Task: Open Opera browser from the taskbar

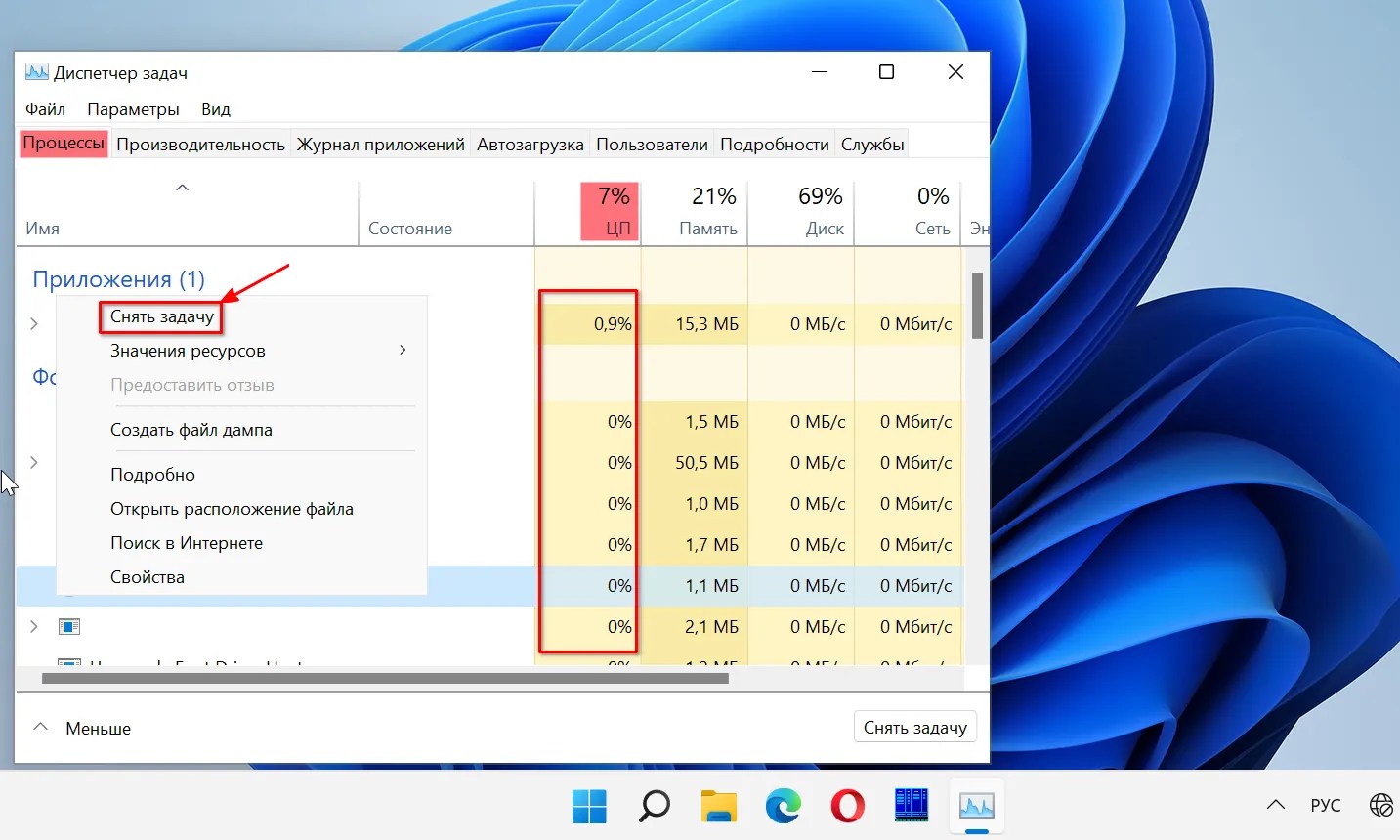Action: click(x=847, y=806)
